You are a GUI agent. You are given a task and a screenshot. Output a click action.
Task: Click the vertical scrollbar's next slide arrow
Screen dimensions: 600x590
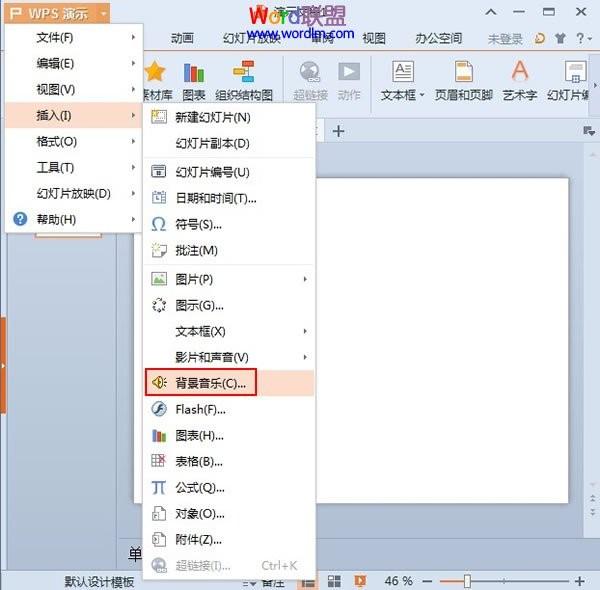592,512
